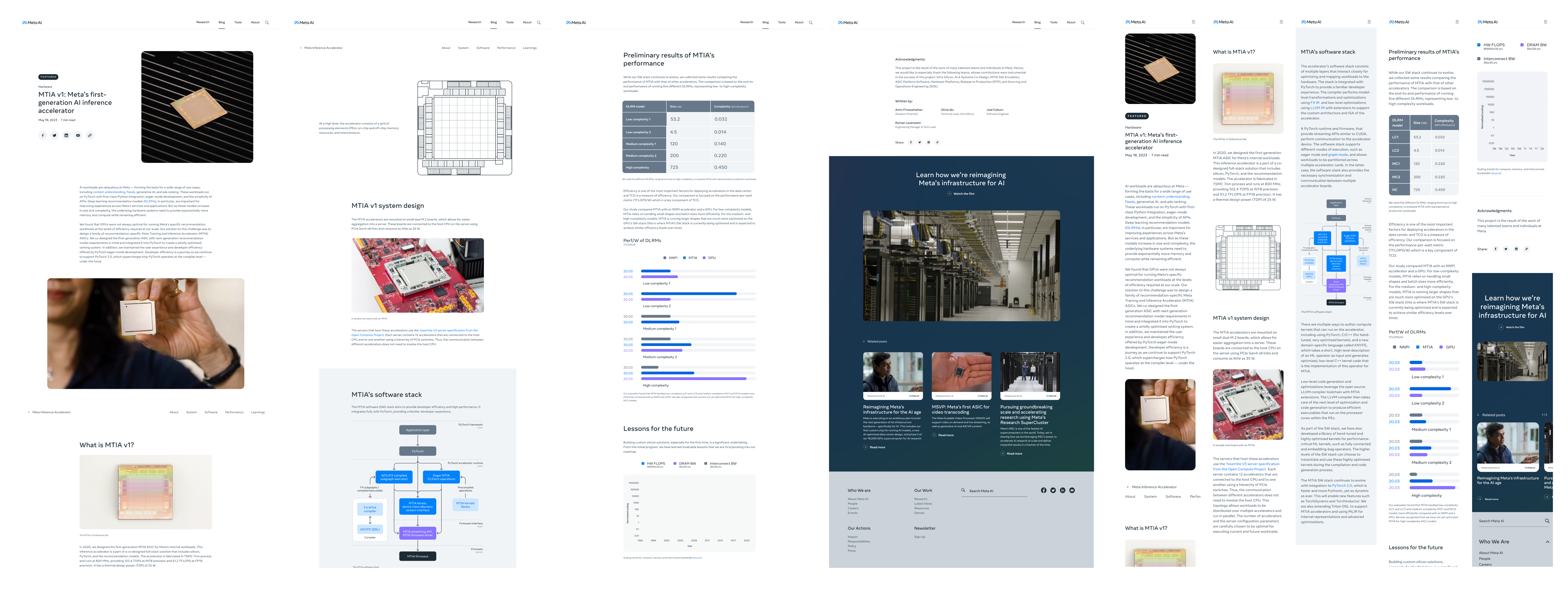Jump to Performance section on system design page sub-nav

(506, 48)
